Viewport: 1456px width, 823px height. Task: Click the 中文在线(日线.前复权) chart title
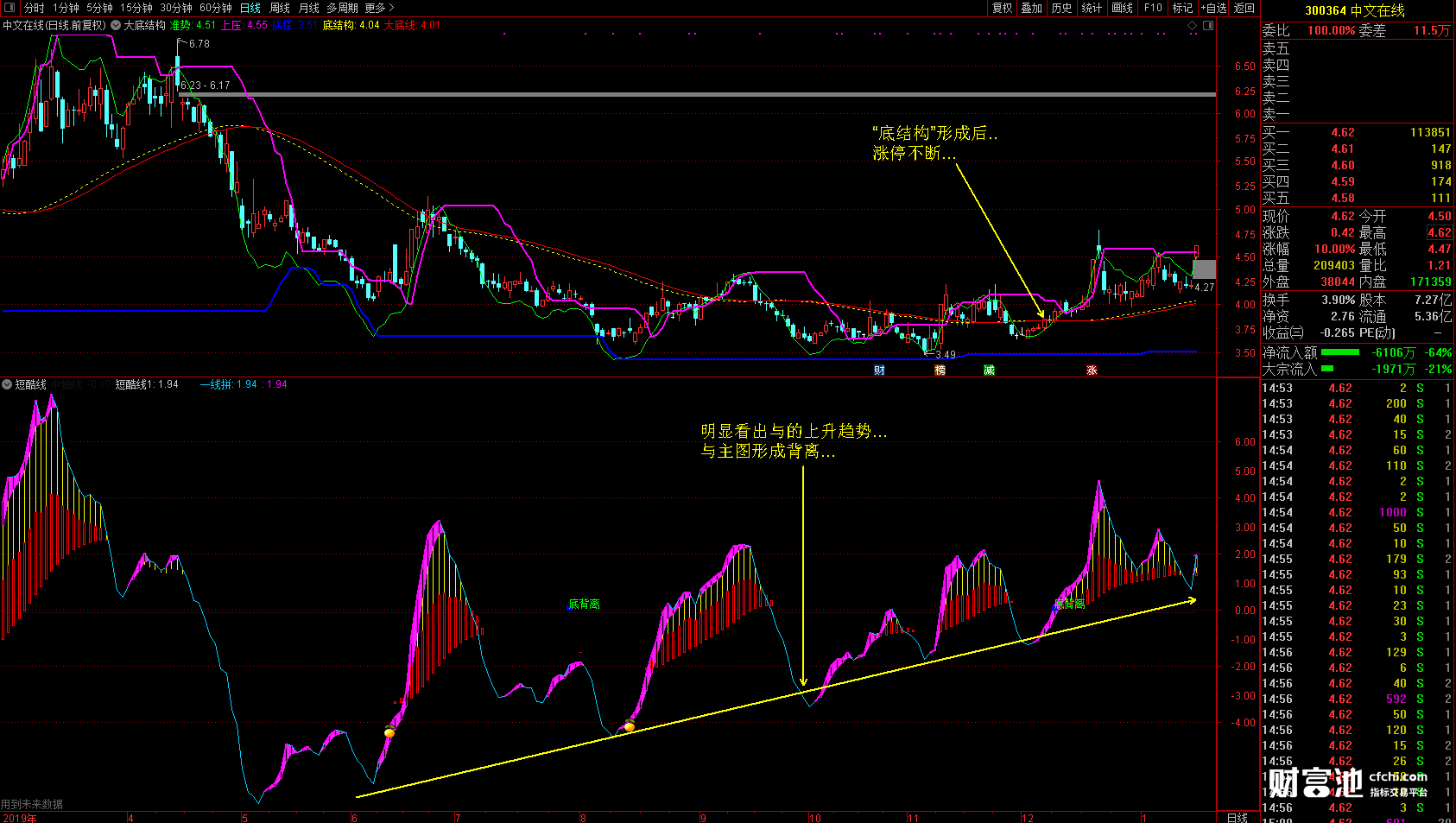pyautogui.click(x=54, y=25)
